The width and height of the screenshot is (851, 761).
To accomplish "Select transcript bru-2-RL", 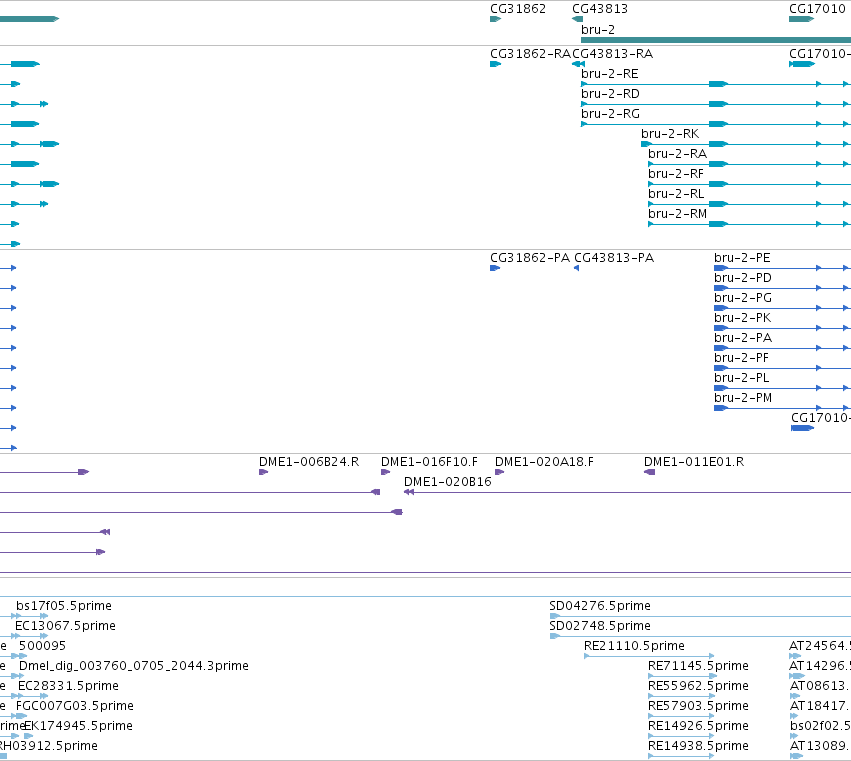I will (x=676, y=194).
